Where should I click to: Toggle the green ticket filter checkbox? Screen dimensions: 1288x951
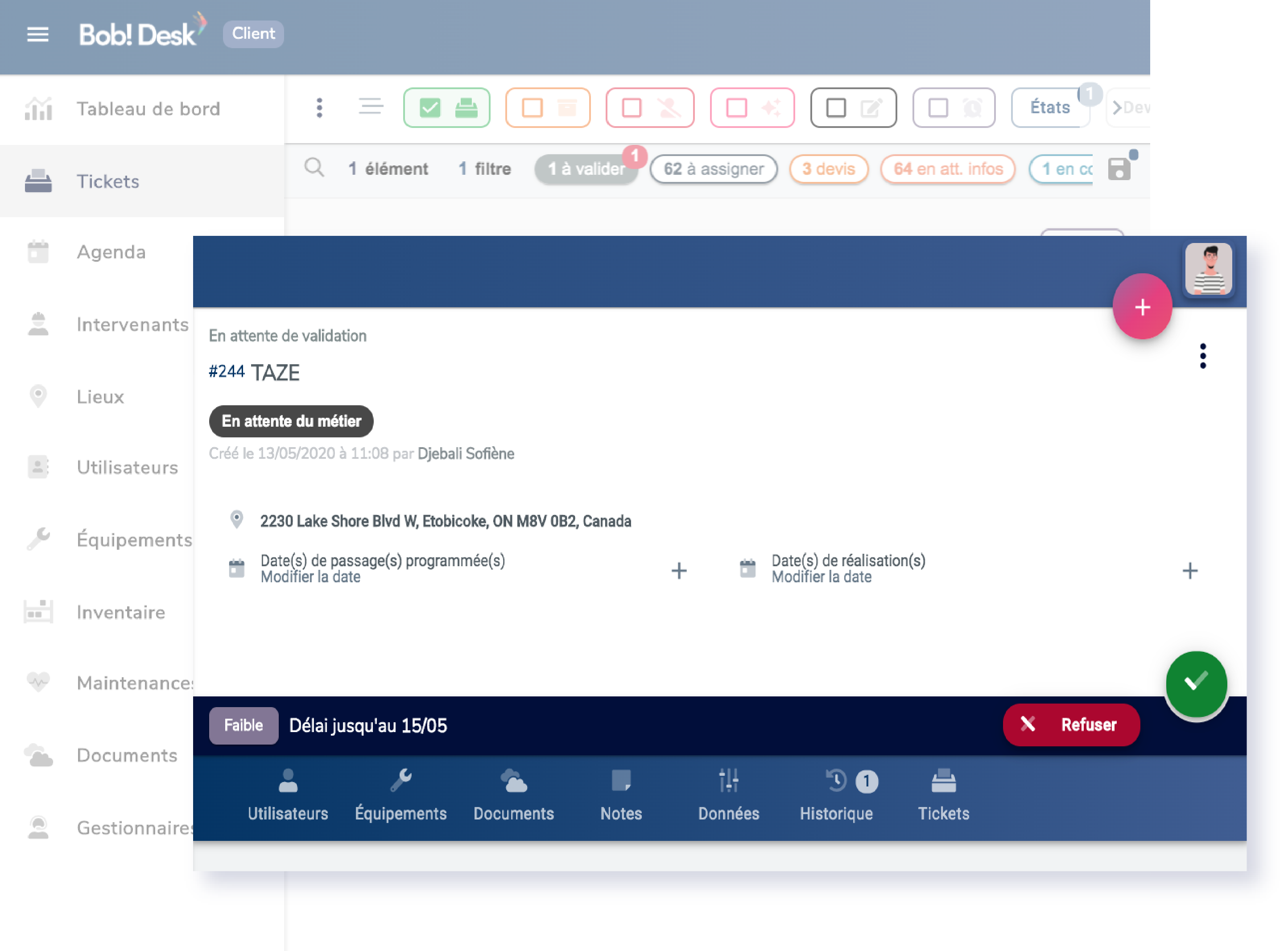point(430,107)
